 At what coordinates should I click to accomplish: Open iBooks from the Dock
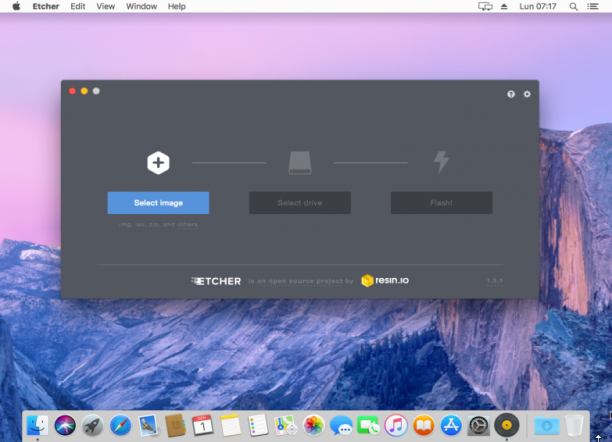pyautogui.click(x=423, y=425)
